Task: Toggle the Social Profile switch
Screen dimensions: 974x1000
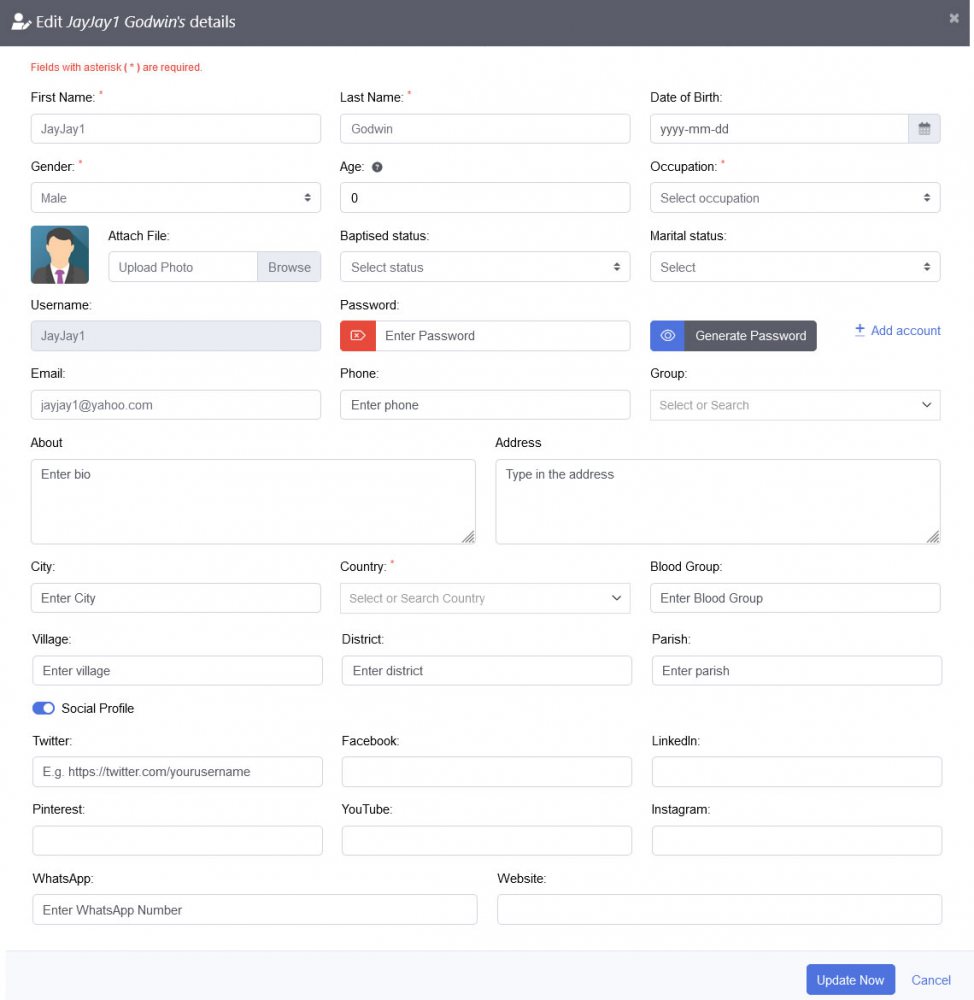Action: (43, 707)
